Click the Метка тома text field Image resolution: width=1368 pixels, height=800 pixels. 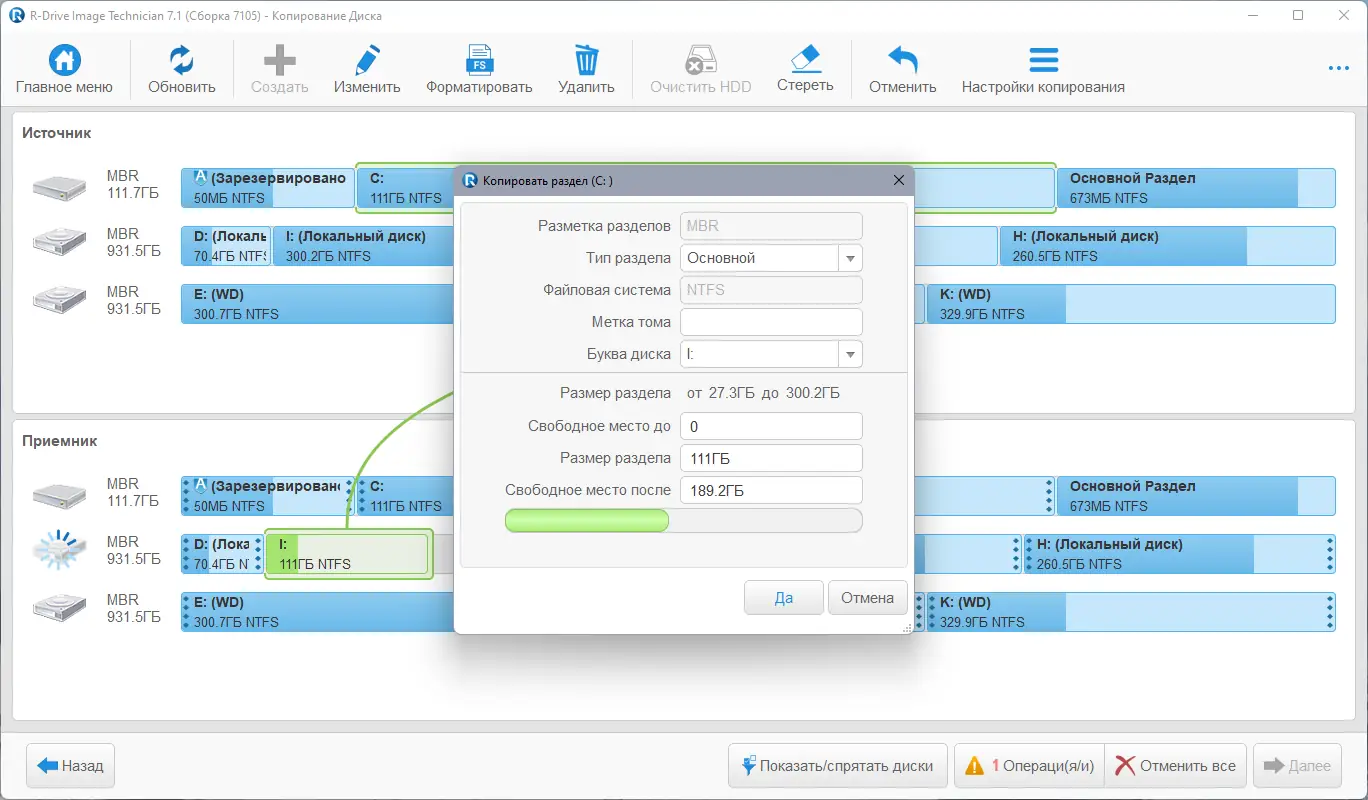click(771, 322)
